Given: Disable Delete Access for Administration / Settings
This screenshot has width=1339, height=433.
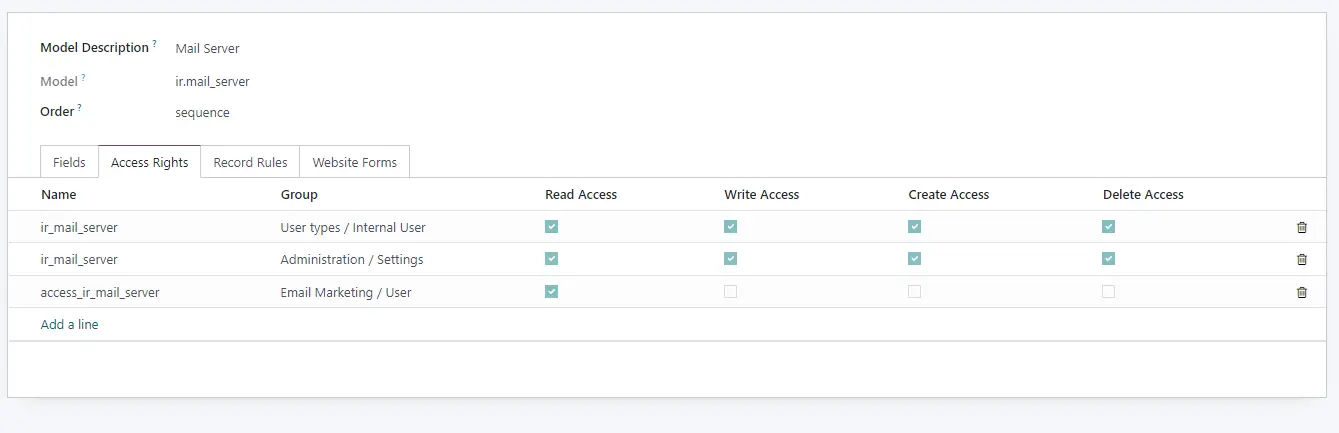Looking at the screenshot, I should 1108,259.
